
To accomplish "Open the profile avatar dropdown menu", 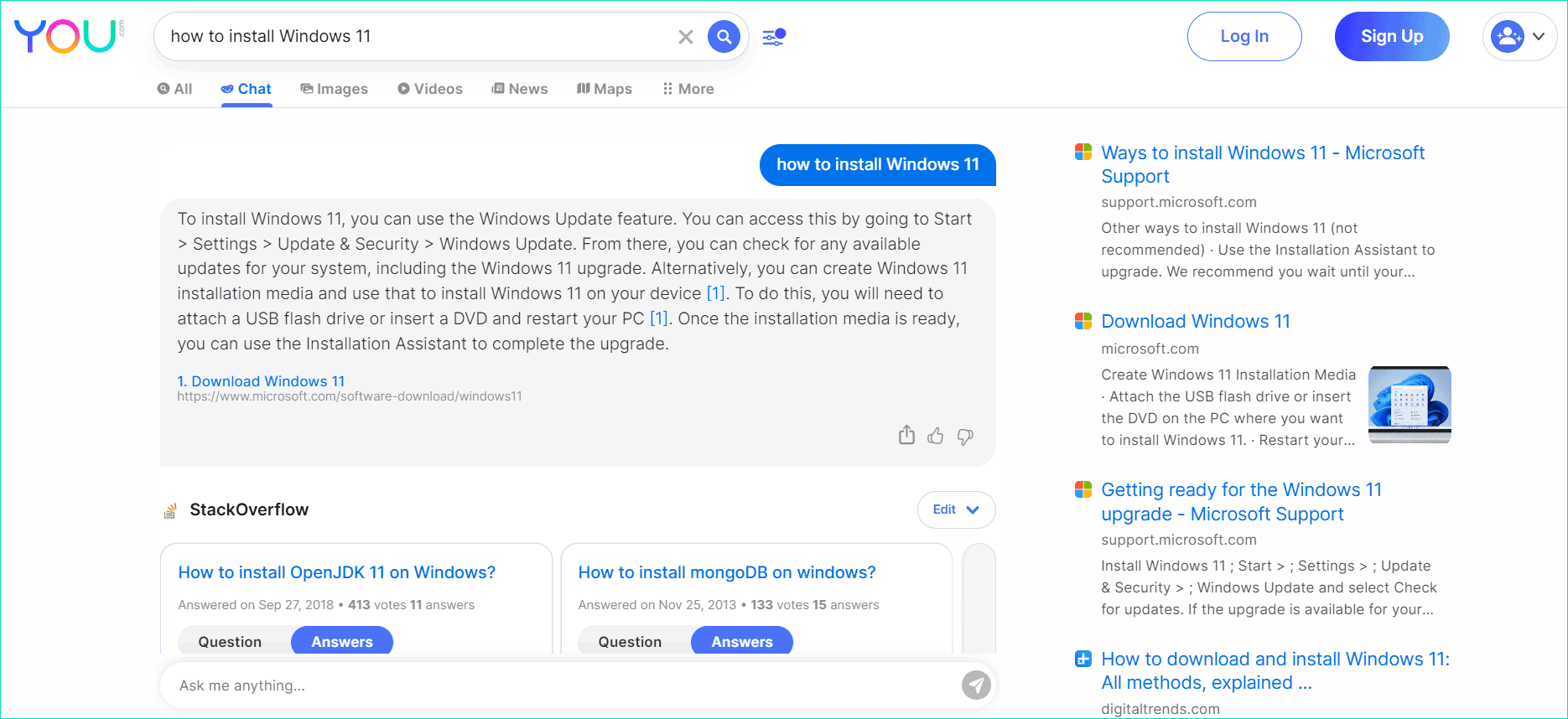I will pos(1519,37).
